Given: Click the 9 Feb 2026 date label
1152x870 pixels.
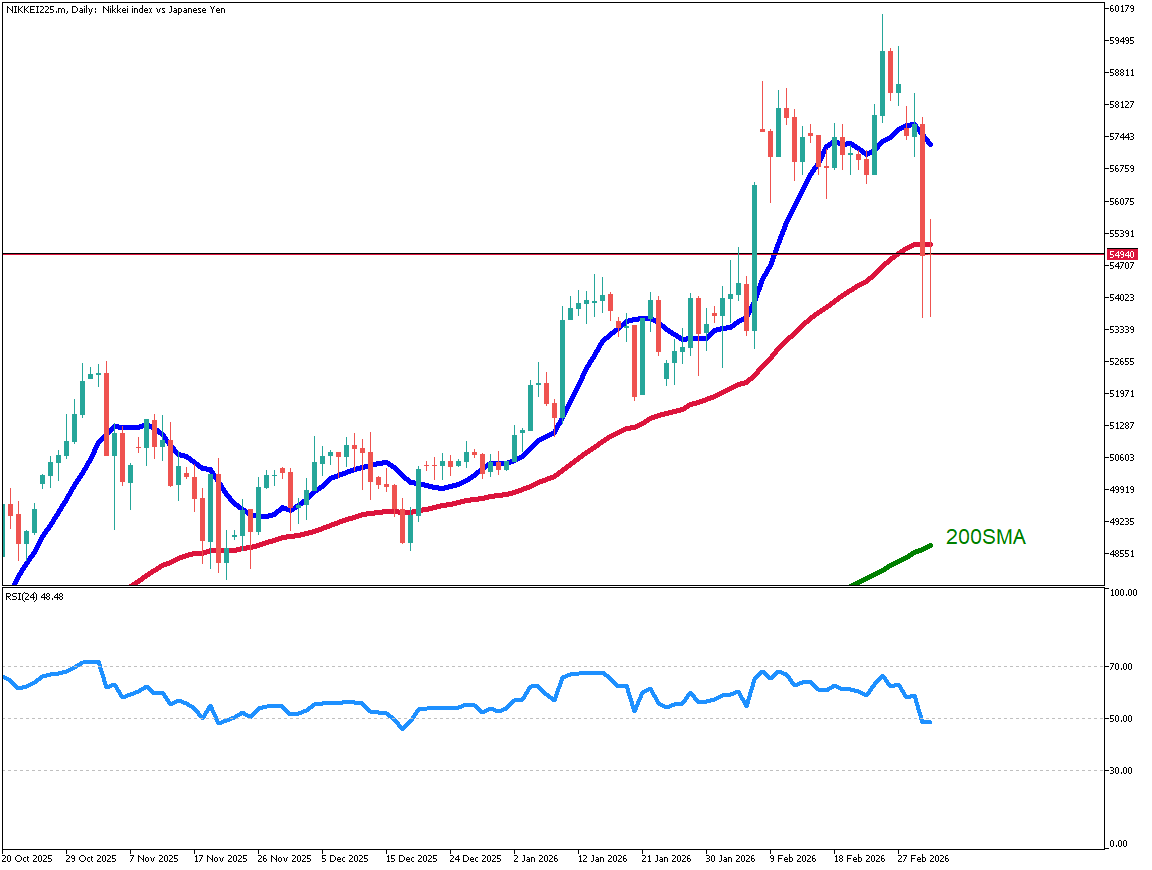Looking at the screenshot, I should click(x=794, y=858).
